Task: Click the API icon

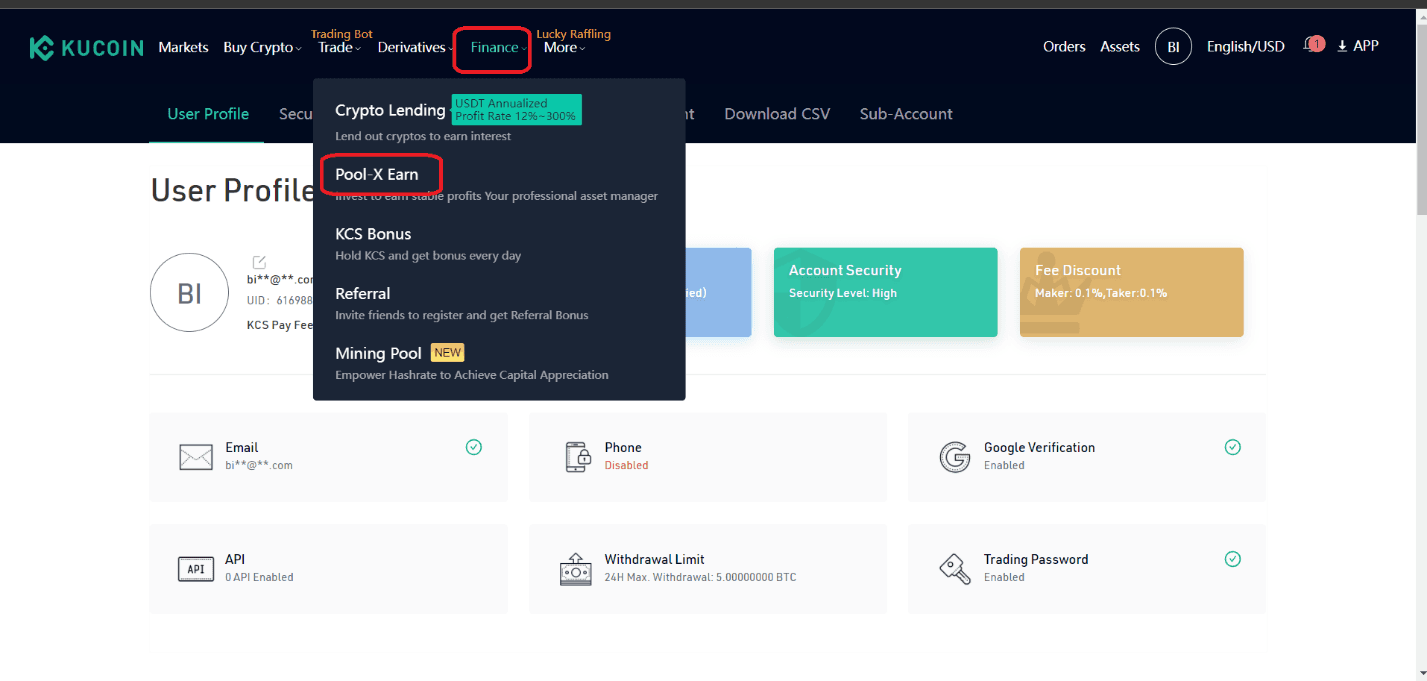Action: (196, 569)
